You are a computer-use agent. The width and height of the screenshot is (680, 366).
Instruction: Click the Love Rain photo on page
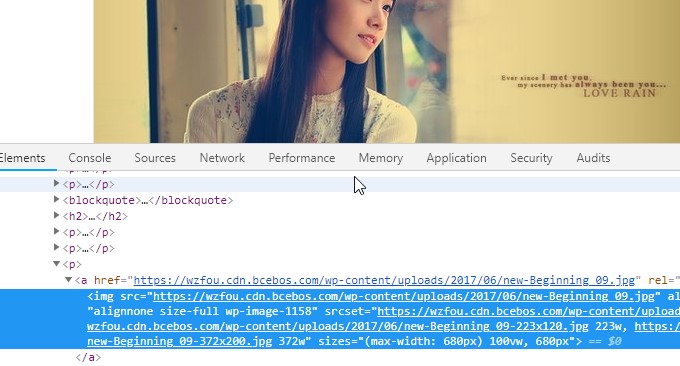387,71
